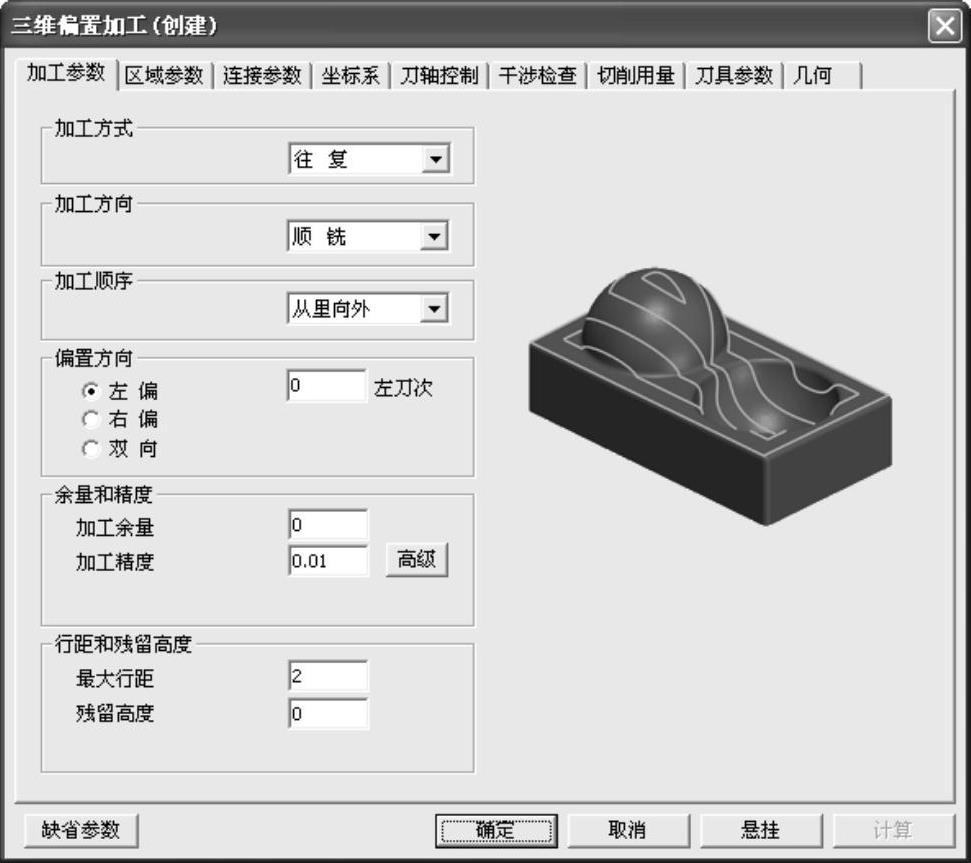
Task: Switch to the 区域参数 tab
Action: (x=164, y=76)
